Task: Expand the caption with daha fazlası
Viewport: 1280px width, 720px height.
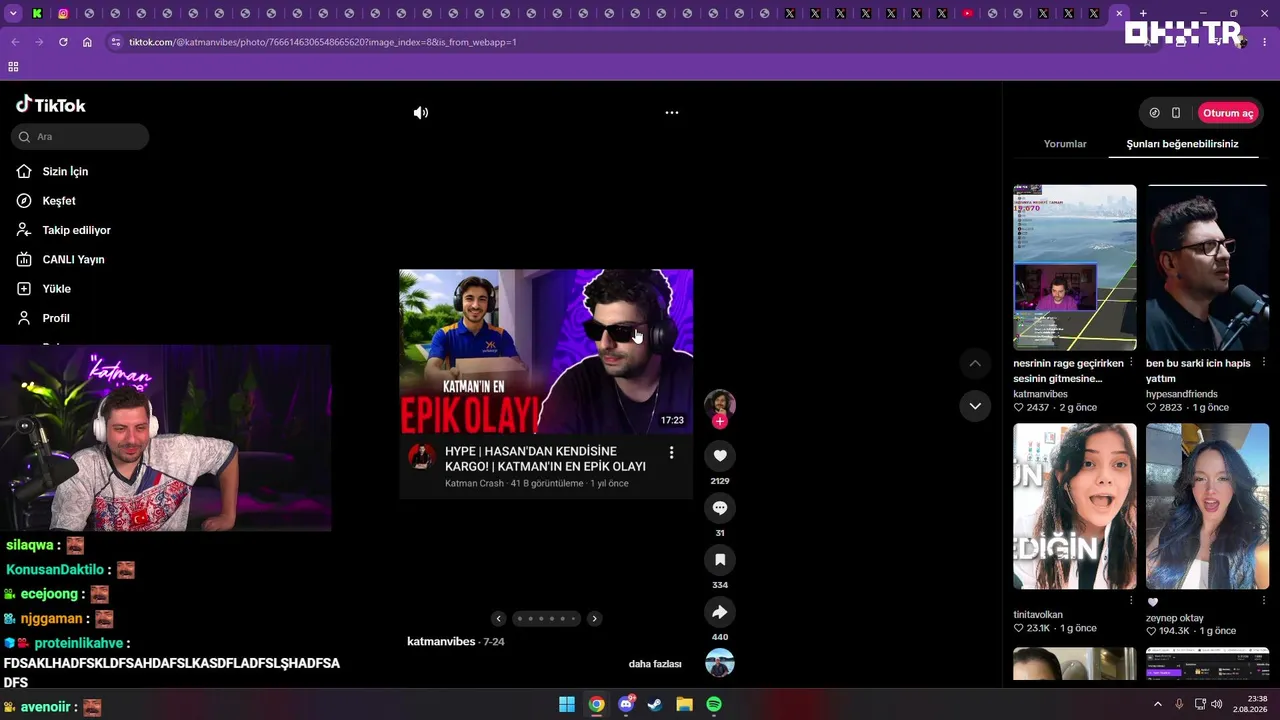Action: pyautogui.click(x=655, y=664)
